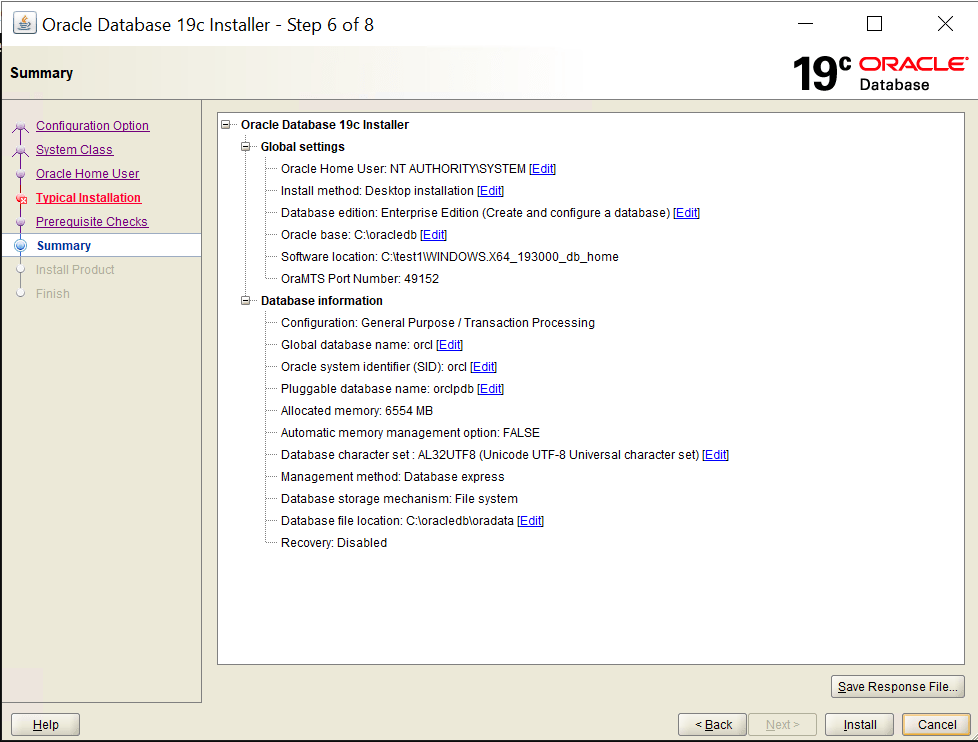Click the Save Response File button
Screen dimensions: 978x742
click(898, 687)
